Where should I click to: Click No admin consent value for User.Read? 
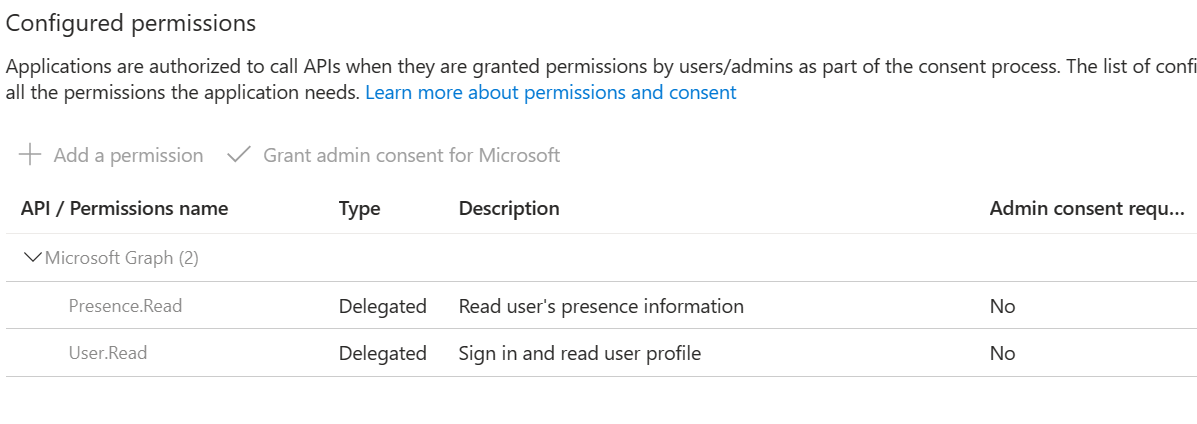coord(1002,353)
